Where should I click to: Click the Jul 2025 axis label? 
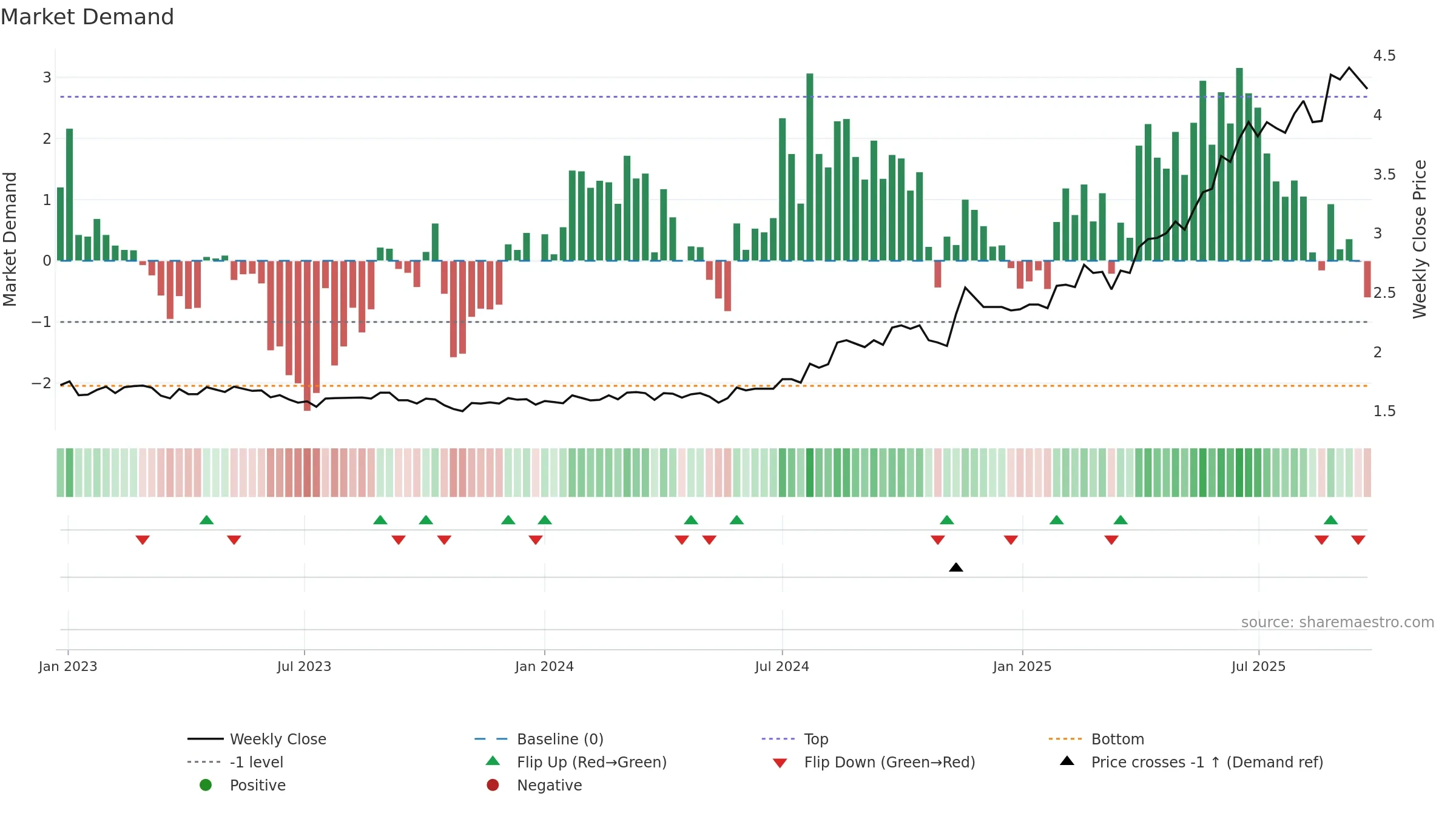pyautogui.click(x=1259, y=666)
